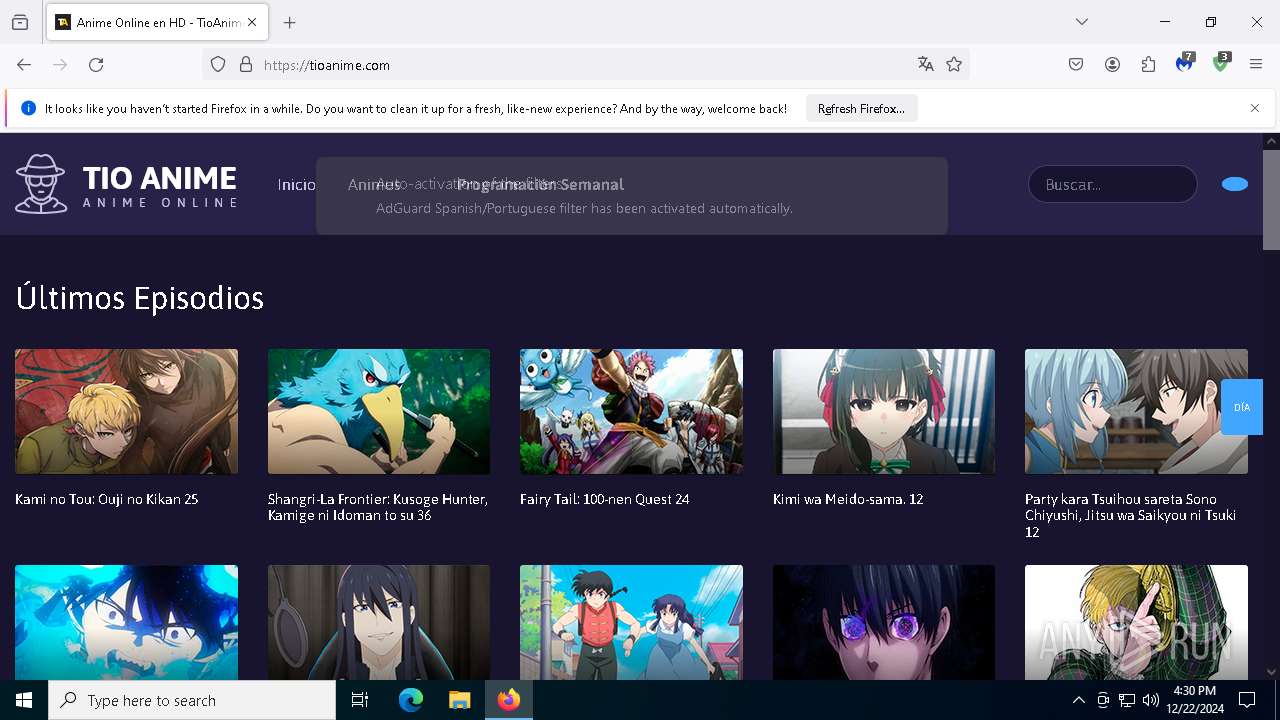1280x720 pixels.
Task: Open the Save to Pocket icon
Action: [x=1076, y=65]
